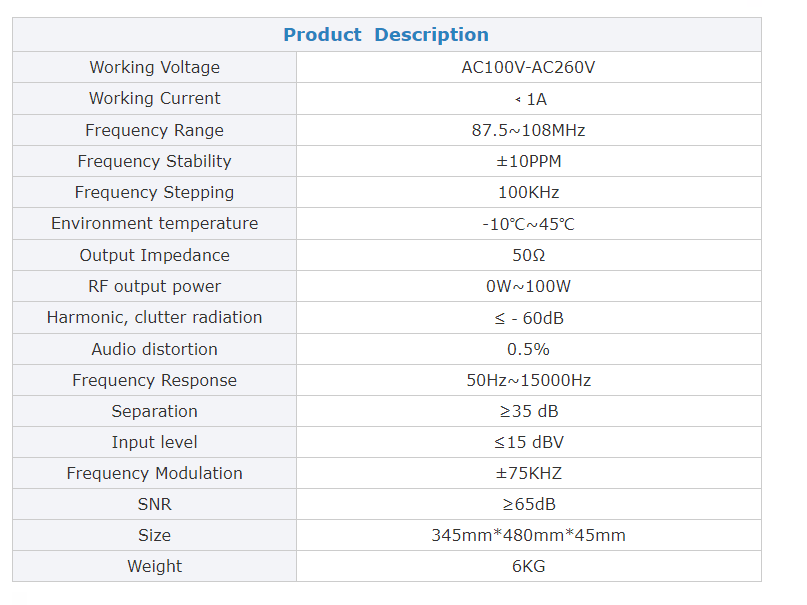Select the ±10PPM value cell

(x=528, y=161)
